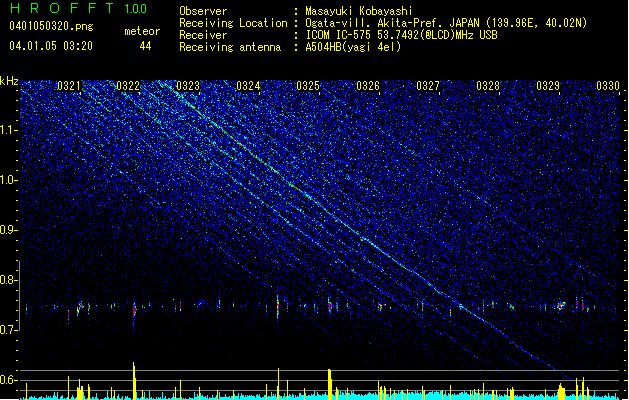Select the ICOM IC-575 receiver description
The height and width of the screenshot is (400, 629).
click(x=401, y=35)
